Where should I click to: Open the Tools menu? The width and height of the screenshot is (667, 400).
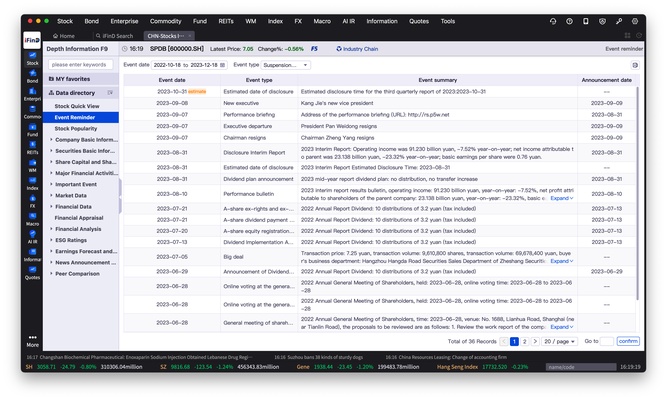point(448,21)
